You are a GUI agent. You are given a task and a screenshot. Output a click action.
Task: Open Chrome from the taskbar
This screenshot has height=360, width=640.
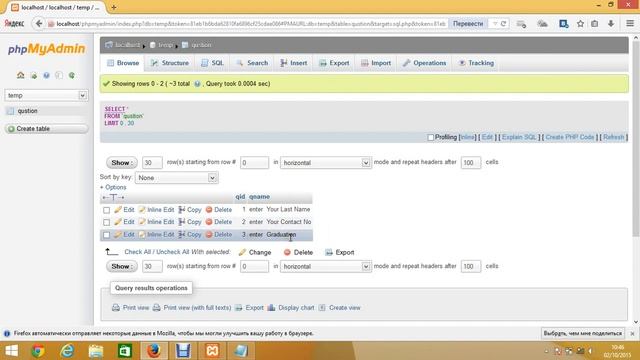pos(38,351)
